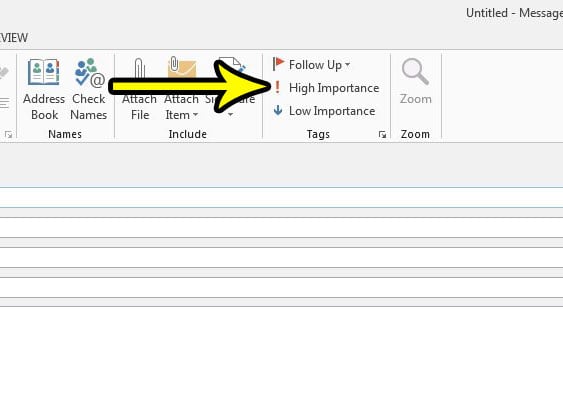Click the second header address field
563x414 pixels.
(282, 228)
